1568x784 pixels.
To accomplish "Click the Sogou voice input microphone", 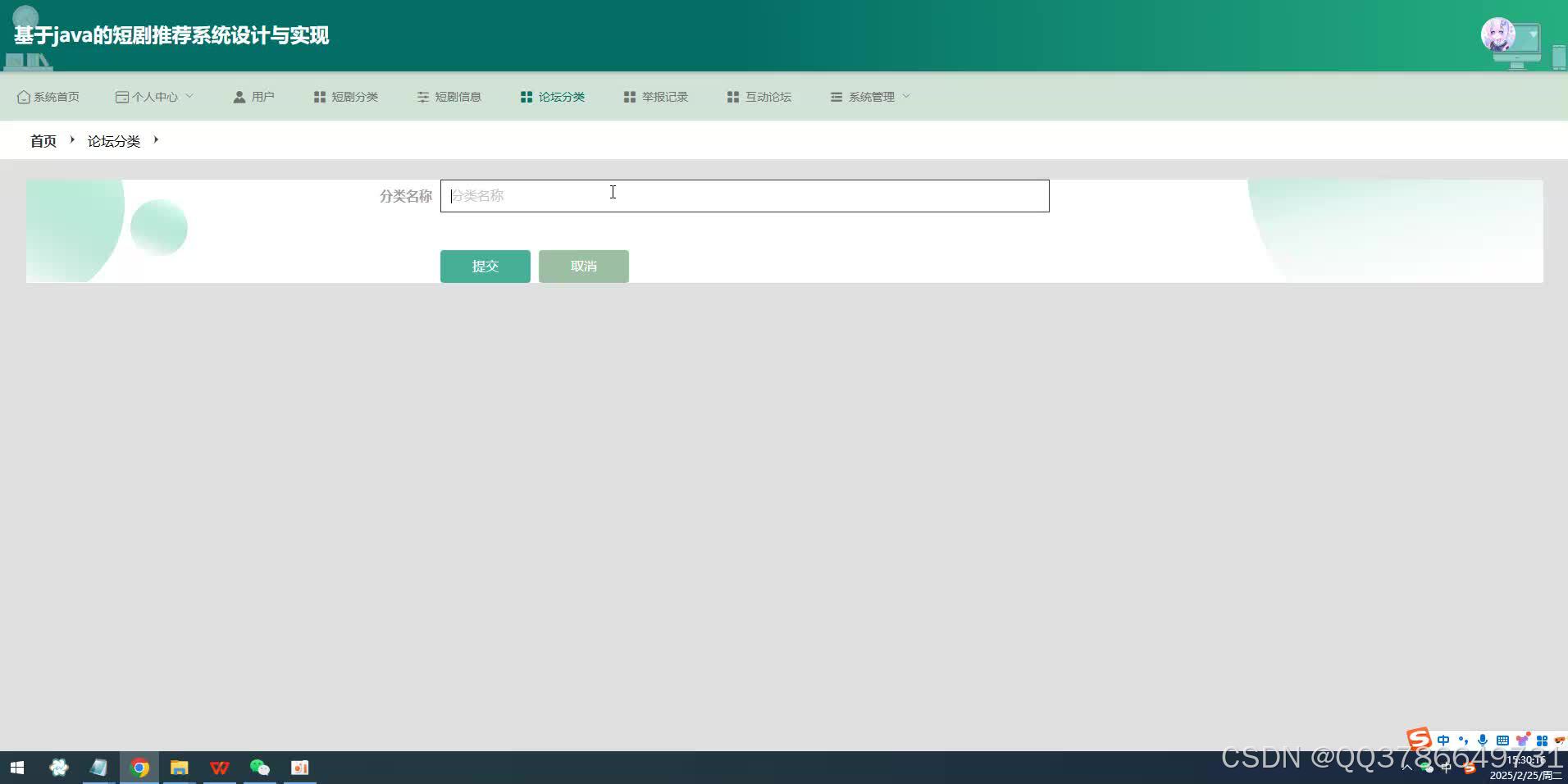I will 1483,741.
